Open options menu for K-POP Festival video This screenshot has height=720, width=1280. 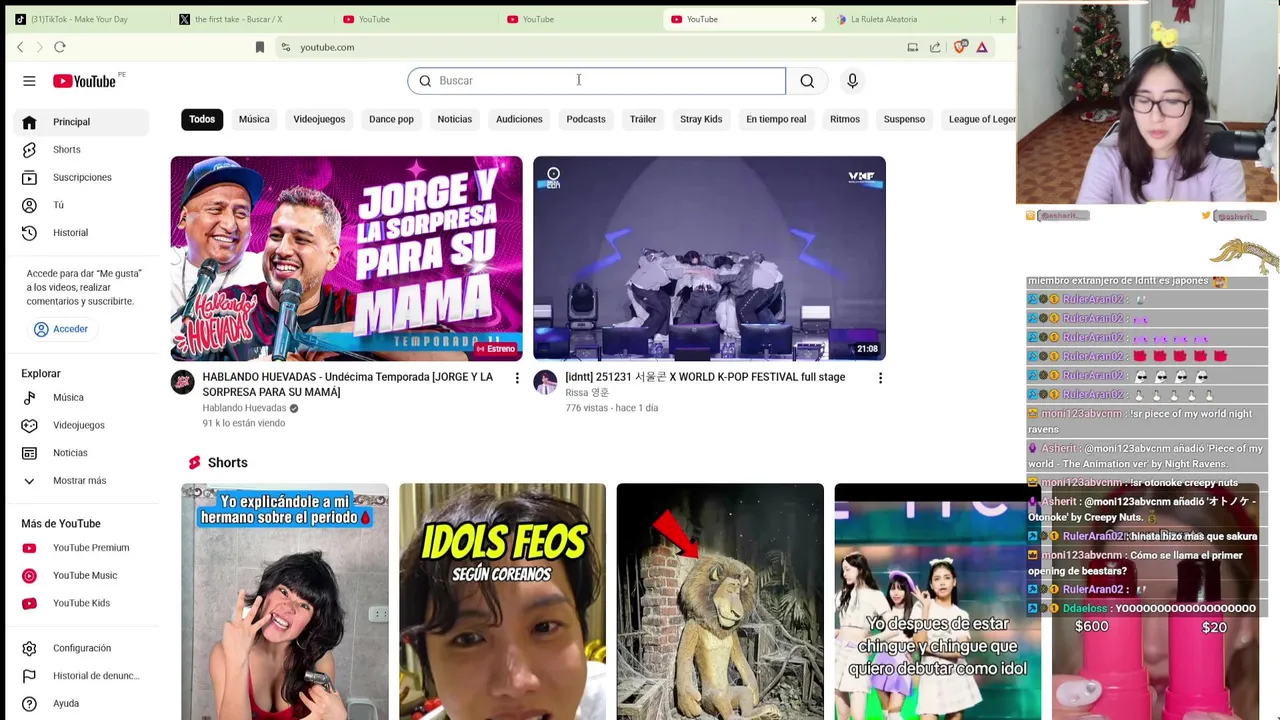(x=880, y=378)
